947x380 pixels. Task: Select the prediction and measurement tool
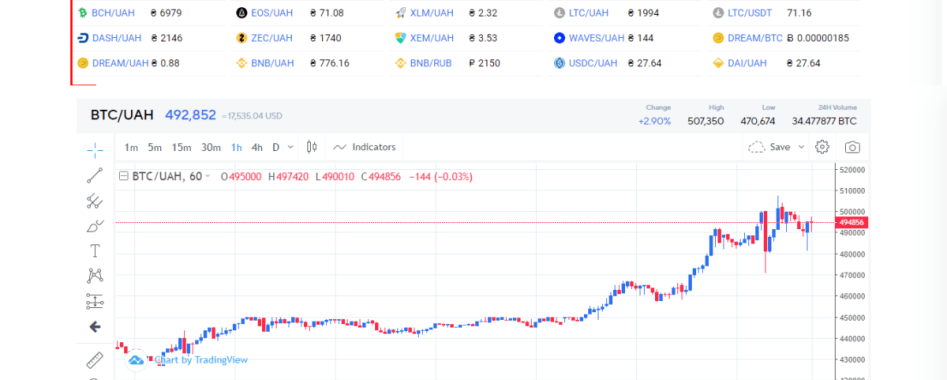94,301
